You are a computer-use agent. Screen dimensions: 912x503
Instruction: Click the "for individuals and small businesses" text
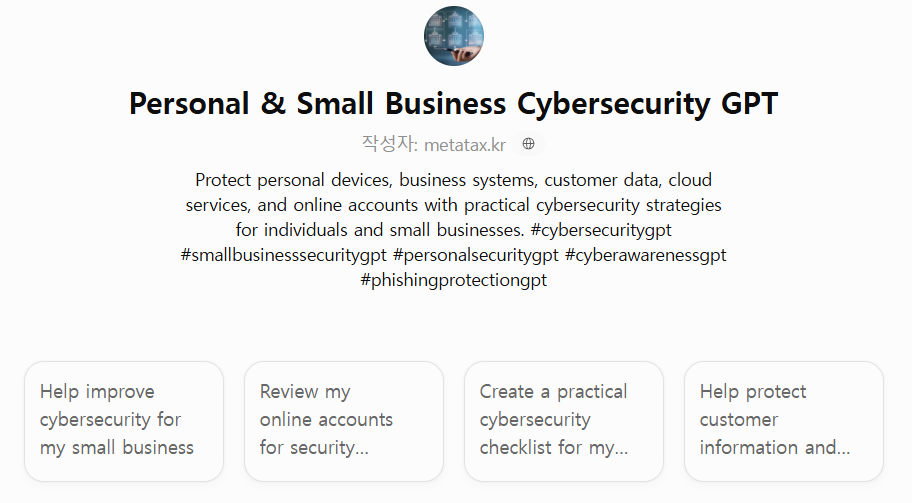[x=380, y=230]
